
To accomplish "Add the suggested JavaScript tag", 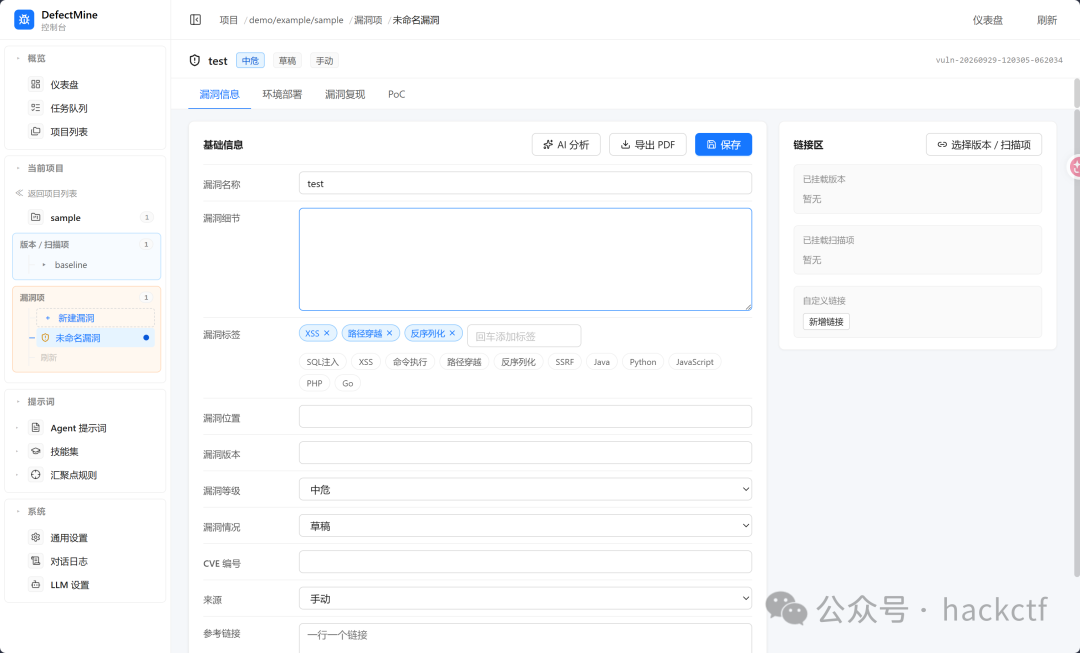I will [694, 362].
